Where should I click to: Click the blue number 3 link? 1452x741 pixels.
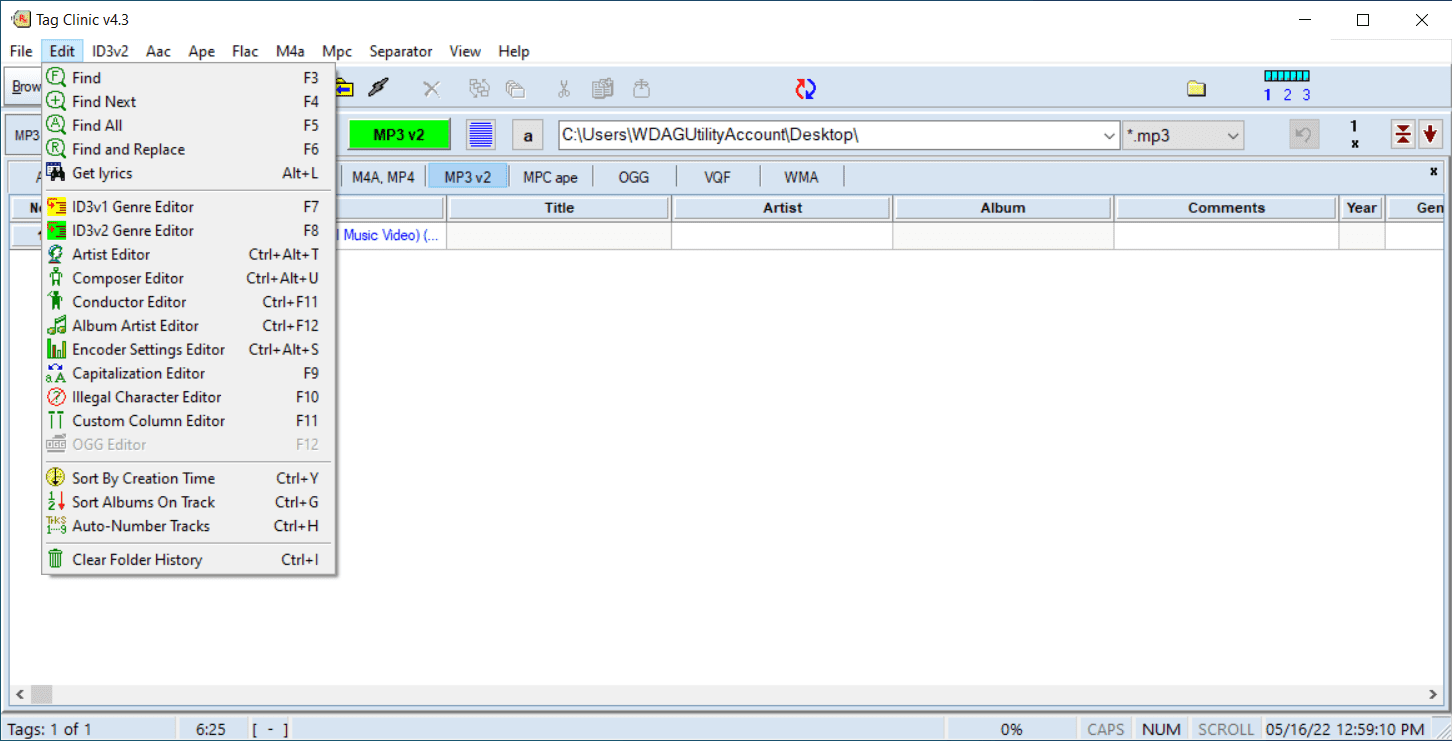1306,96
